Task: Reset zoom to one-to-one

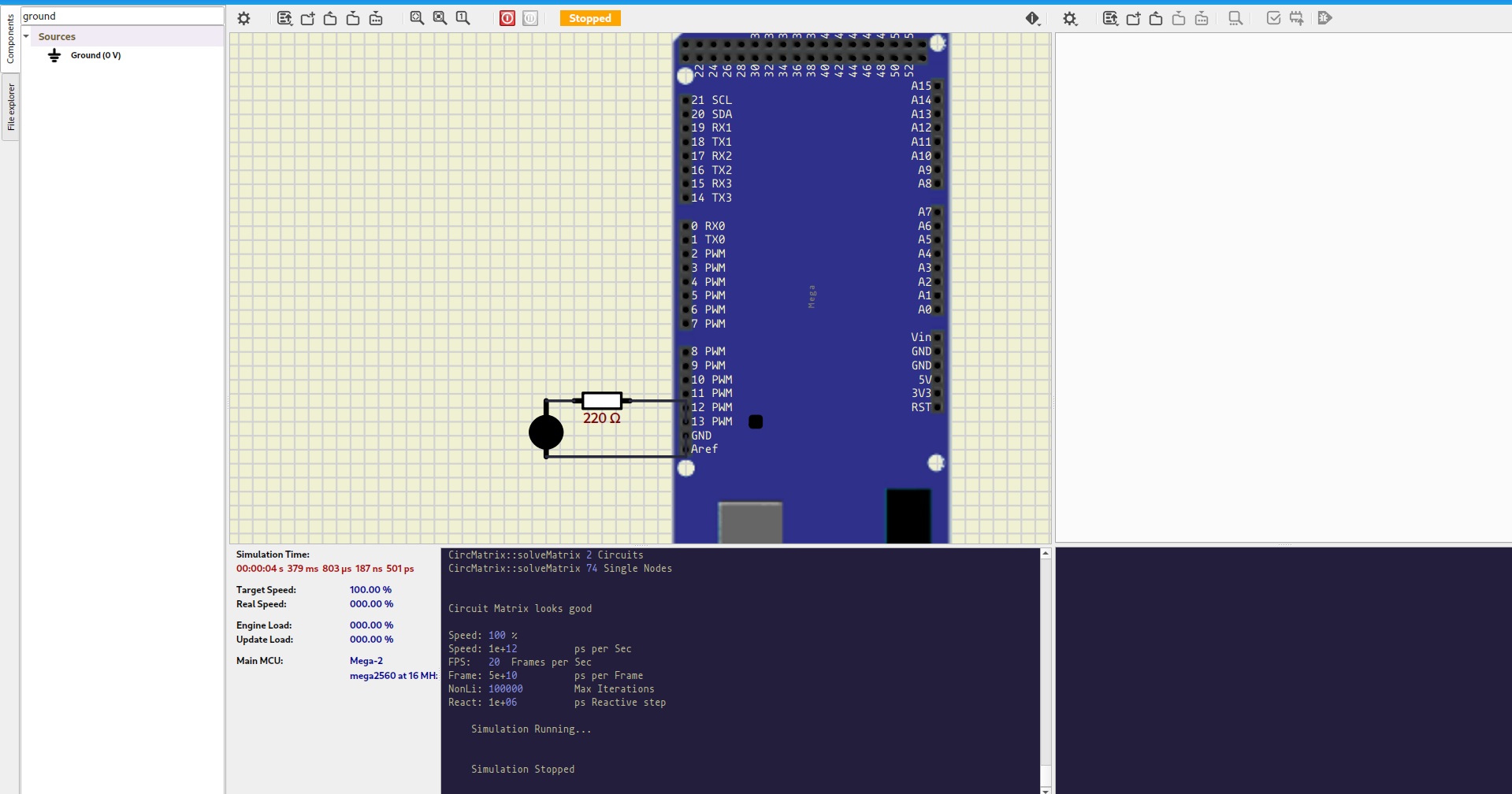Action: pos(463,18)
